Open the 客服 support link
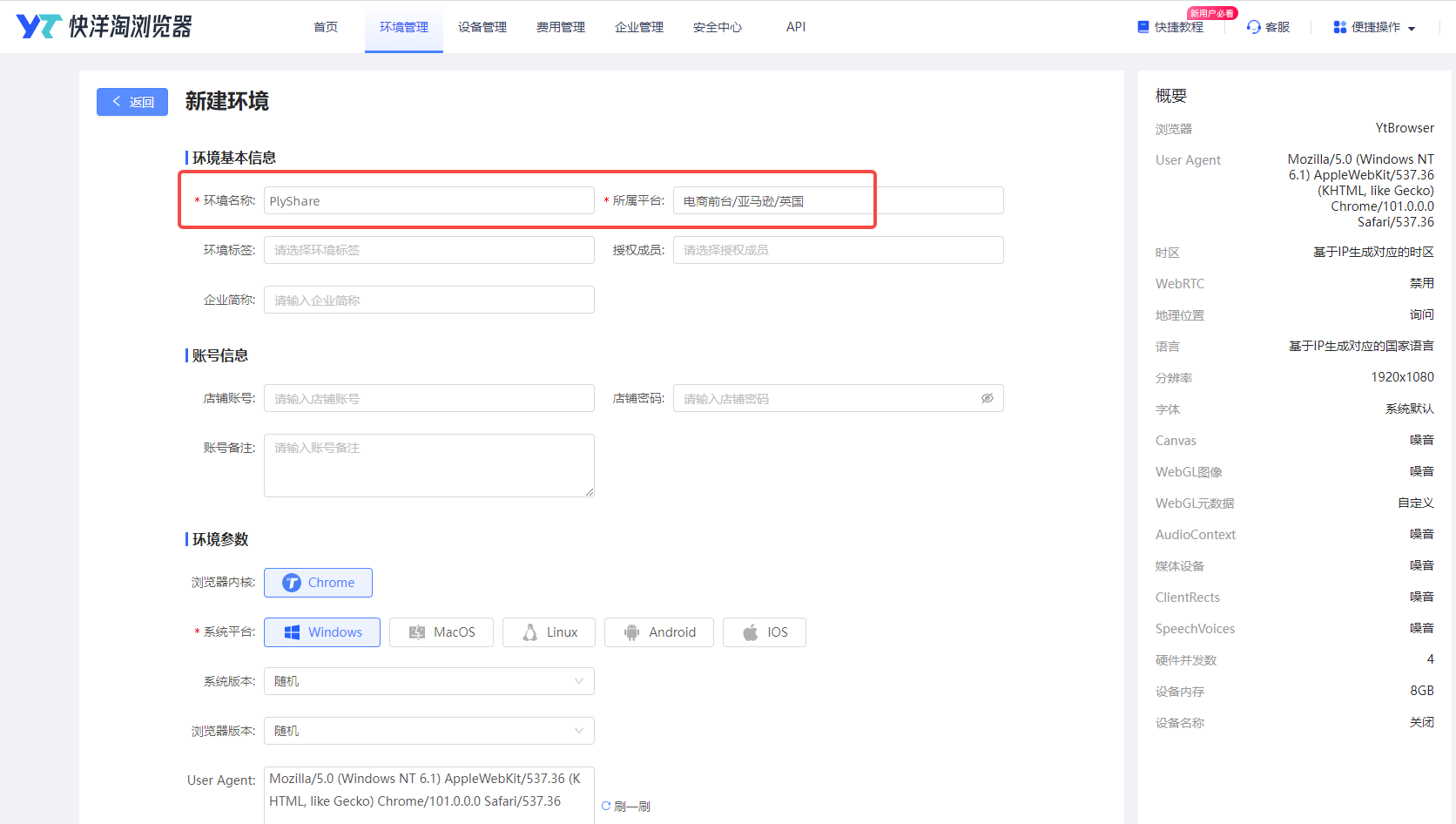The height and width of the screenshot is (824, 1456). point(1277,27)
